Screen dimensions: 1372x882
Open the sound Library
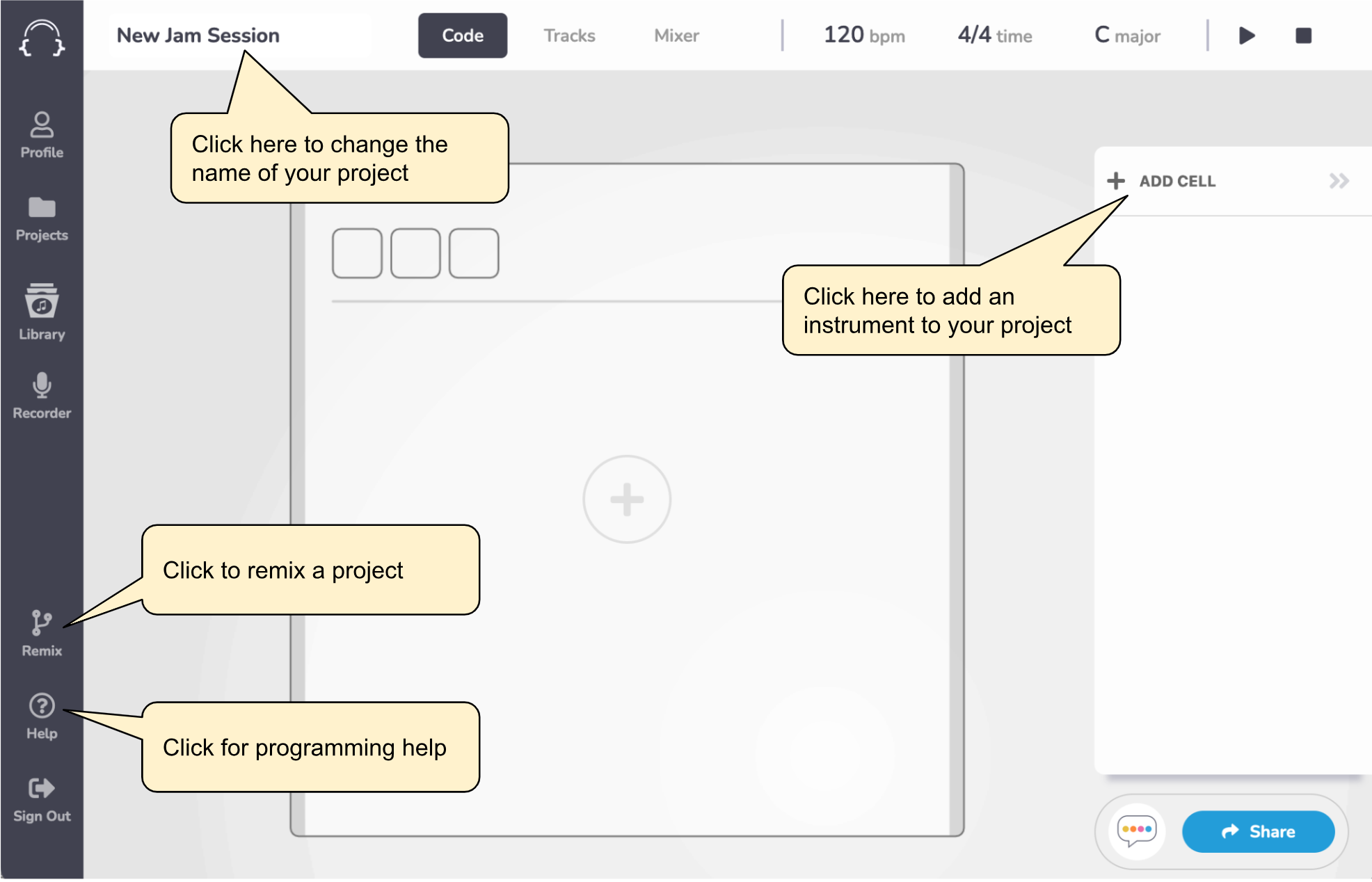(42, 312)
